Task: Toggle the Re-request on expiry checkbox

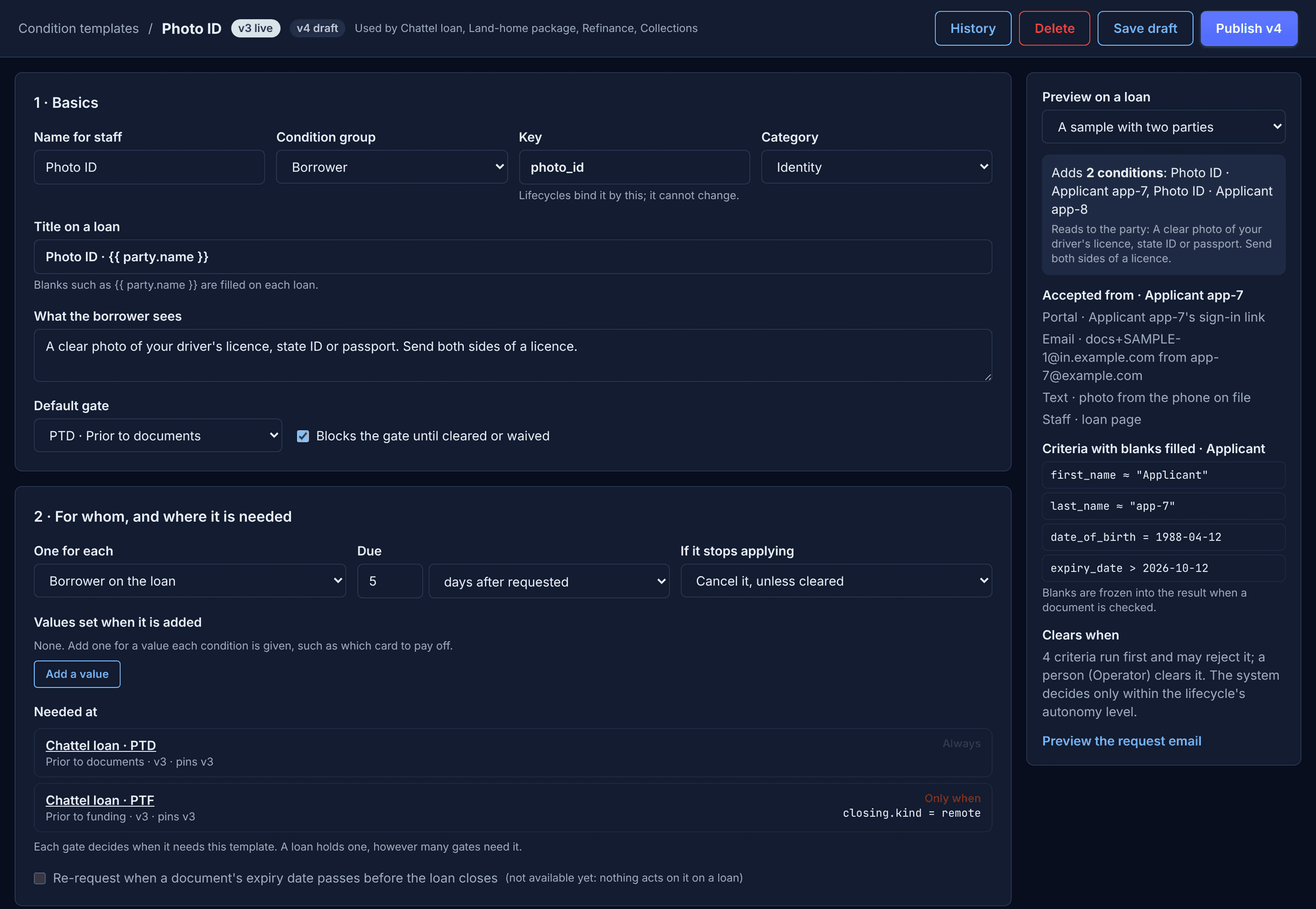Action: click(x=40, y=878)
